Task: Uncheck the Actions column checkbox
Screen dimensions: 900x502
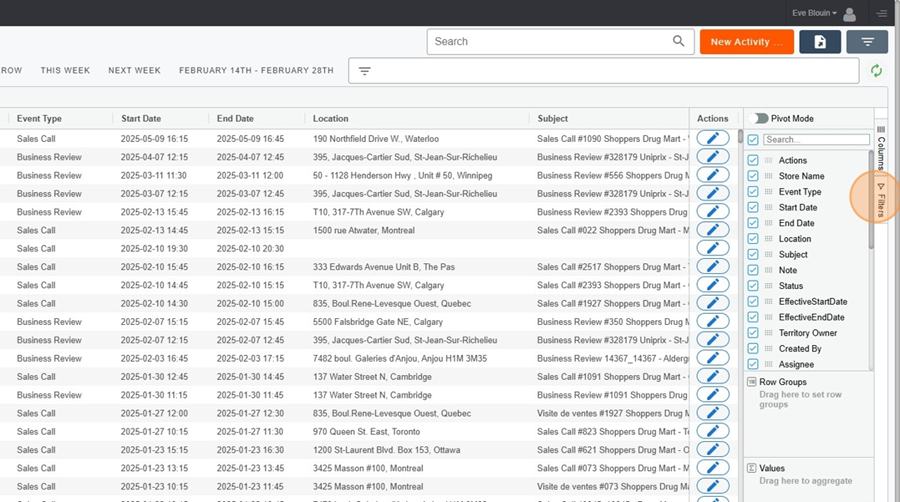Action: click(753, 160)
